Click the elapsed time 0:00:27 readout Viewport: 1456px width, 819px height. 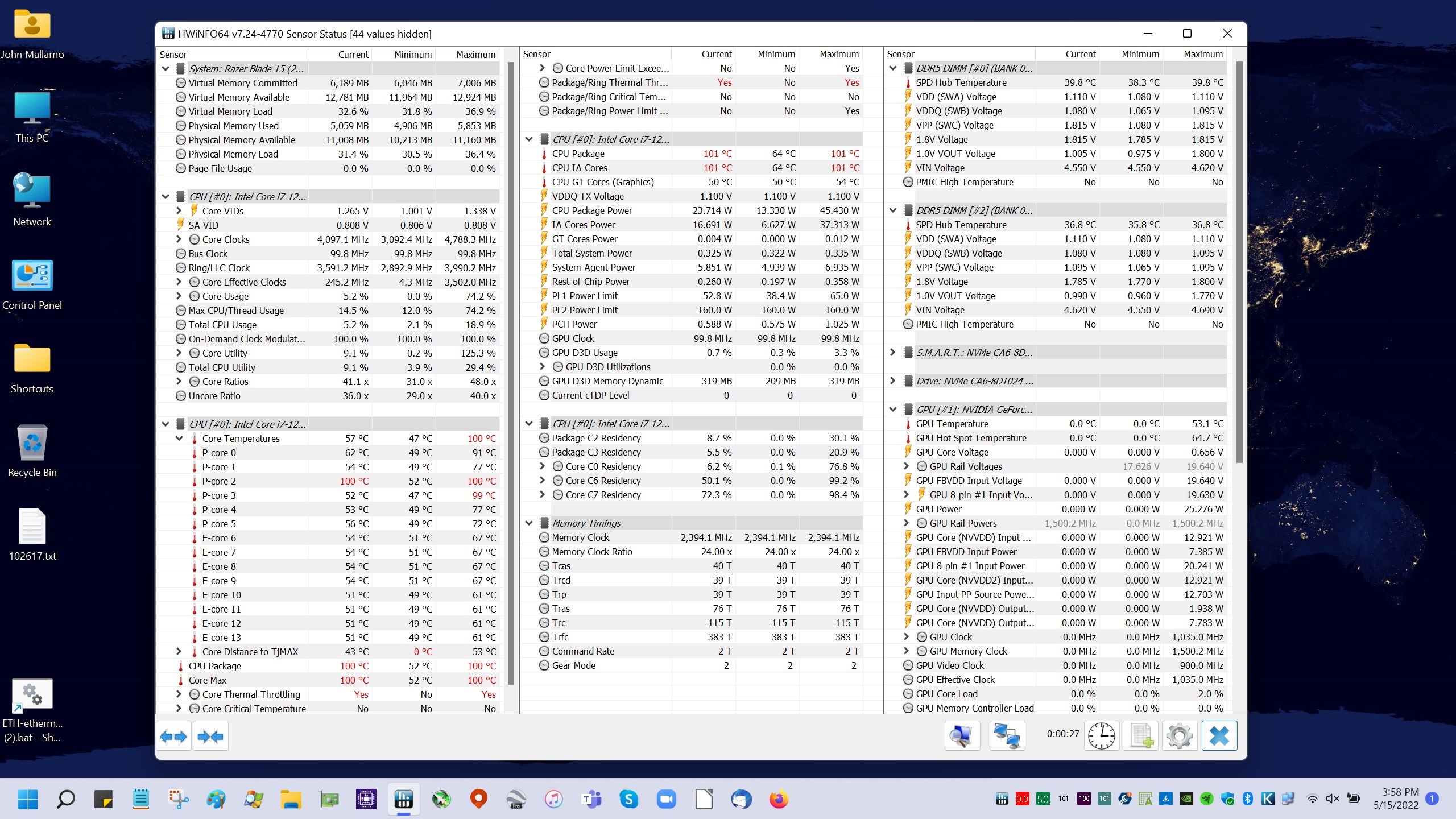[1062, 734]
